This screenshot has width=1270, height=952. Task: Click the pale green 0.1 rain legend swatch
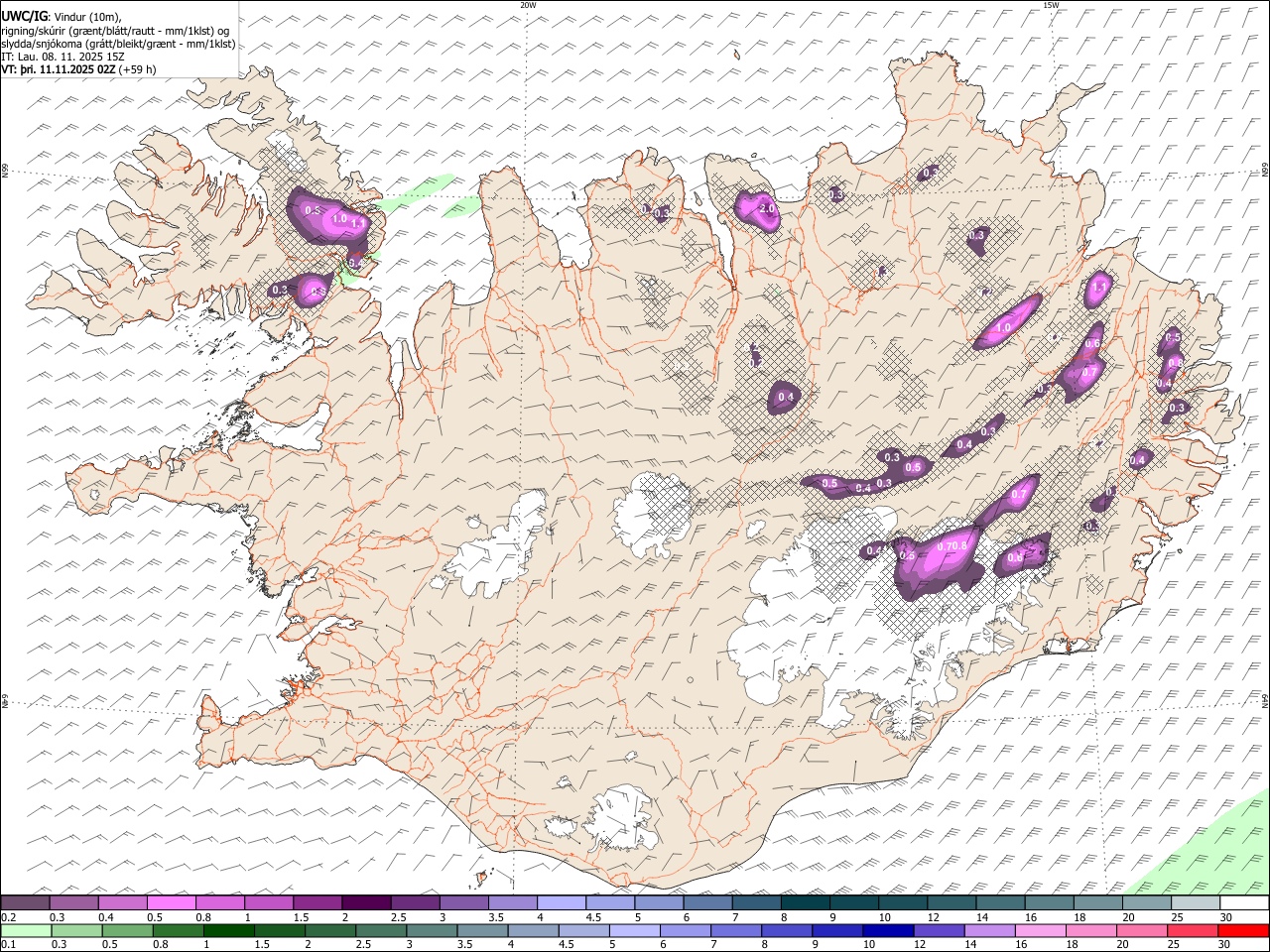coord(26,931)
